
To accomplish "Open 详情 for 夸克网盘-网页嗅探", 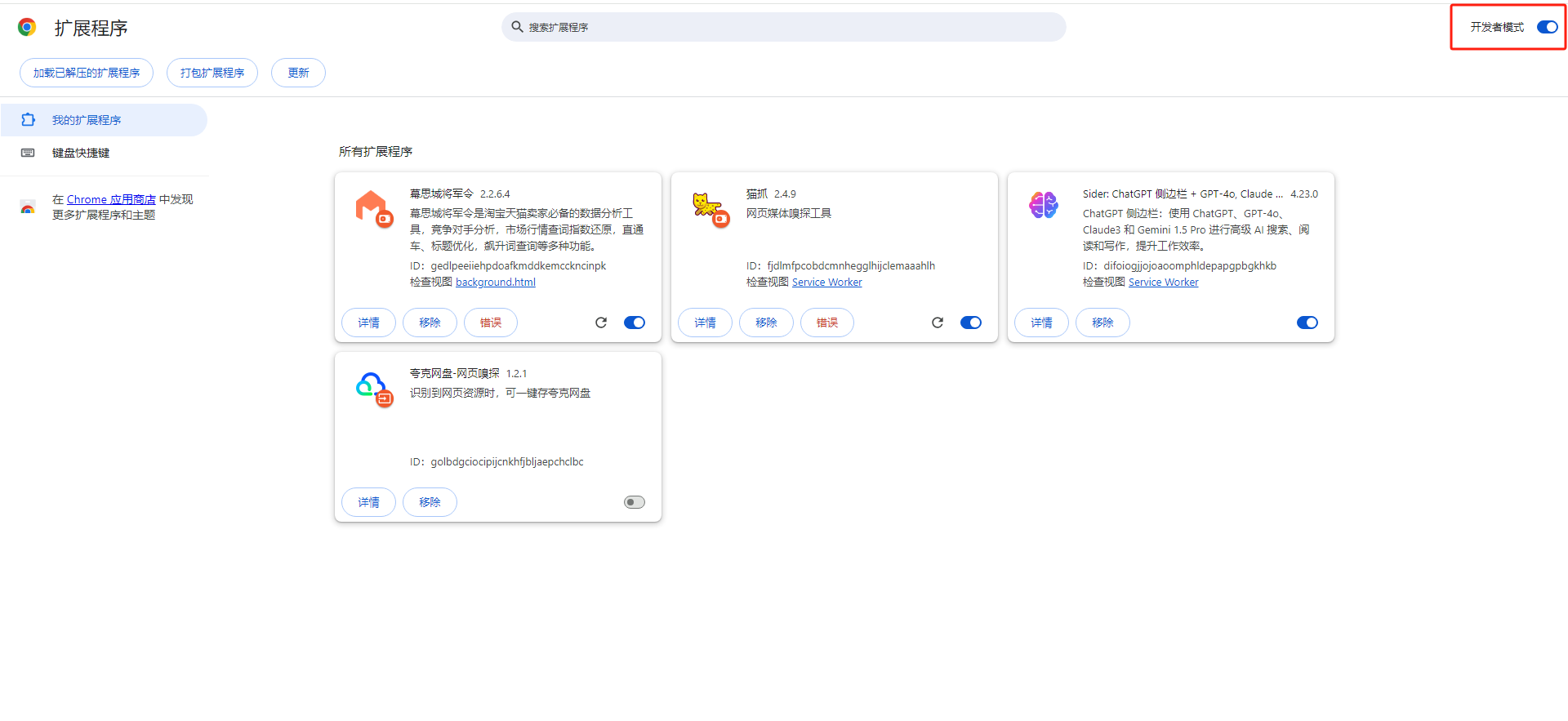I will click(x=368, y=502).
